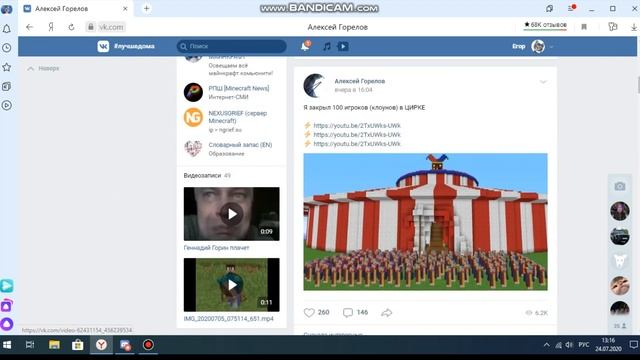The image size is (640, 360).
Task: Open РПШ [Minecraft News] group
Action: [239, 88]
